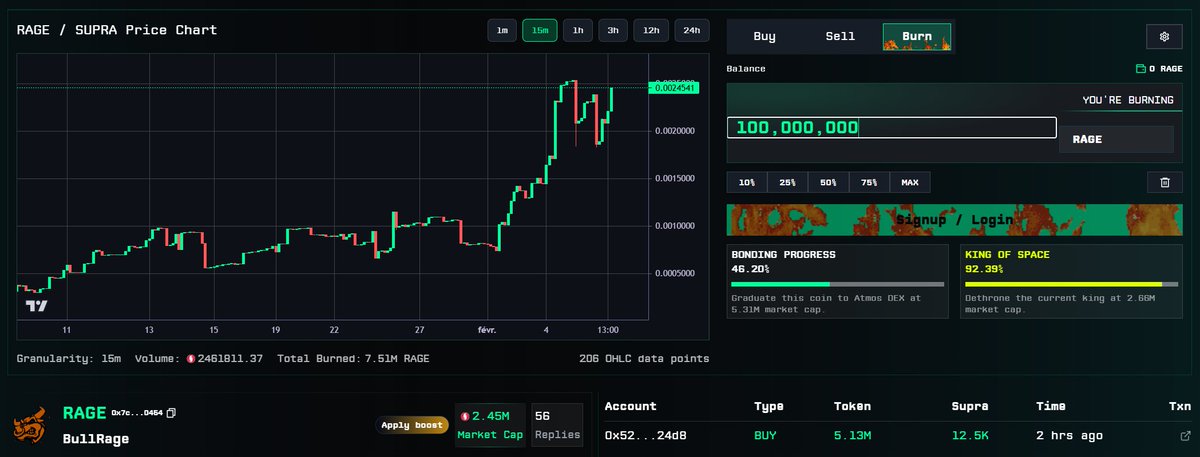Click the King of Space progress bar
1200x457 pixels.
tap(1072, 284)
